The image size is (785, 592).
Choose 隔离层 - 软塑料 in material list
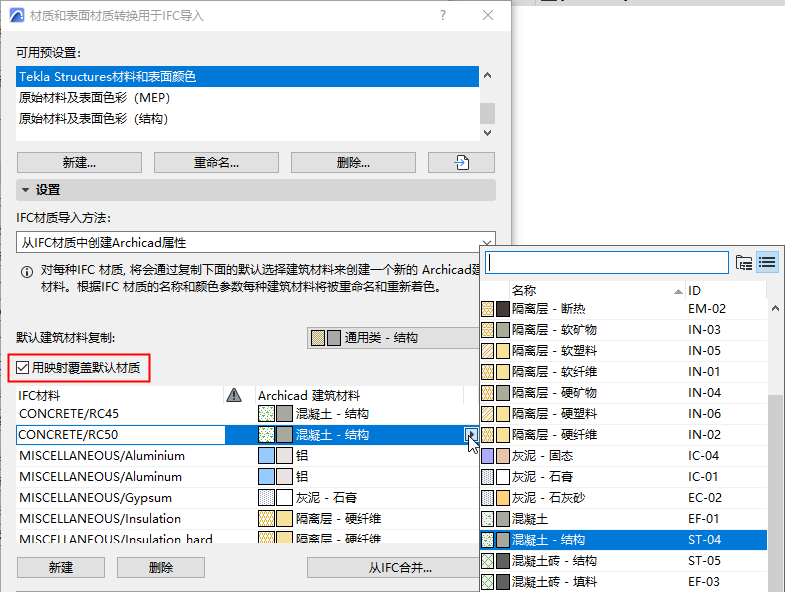(x=623, y=351)
